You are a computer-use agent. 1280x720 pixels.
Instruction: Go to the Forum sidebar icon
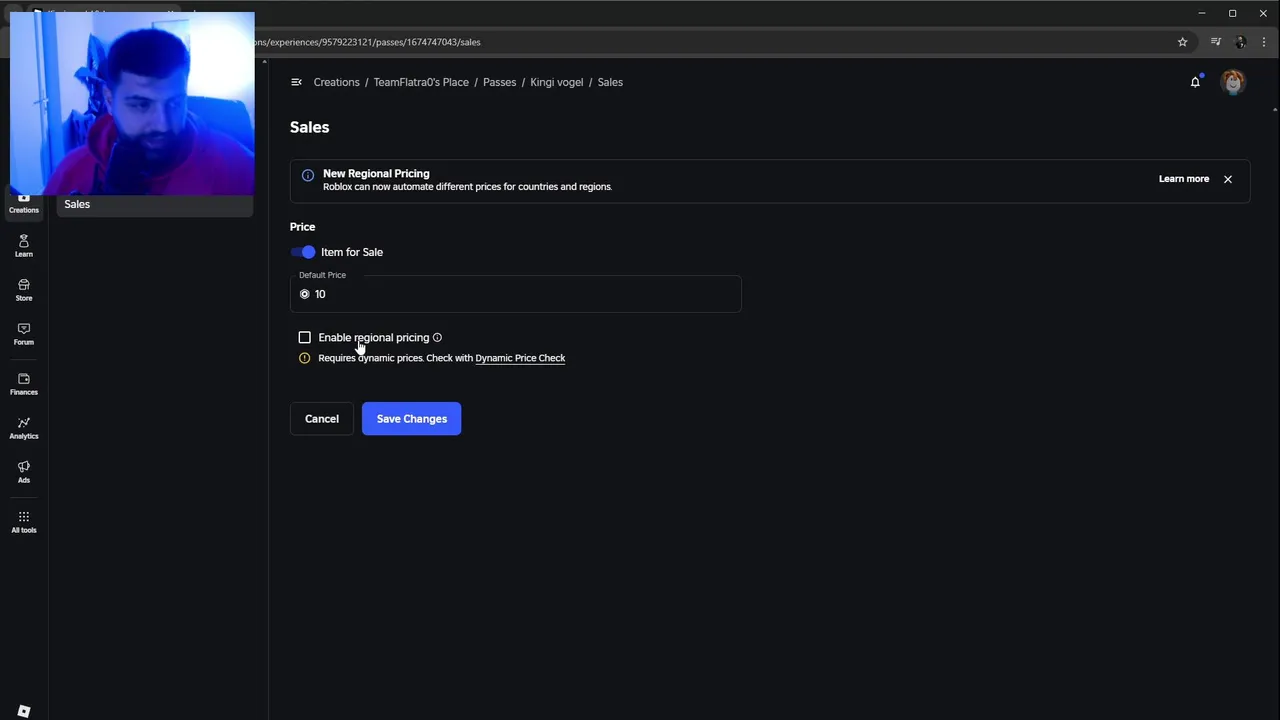point(24,333)
